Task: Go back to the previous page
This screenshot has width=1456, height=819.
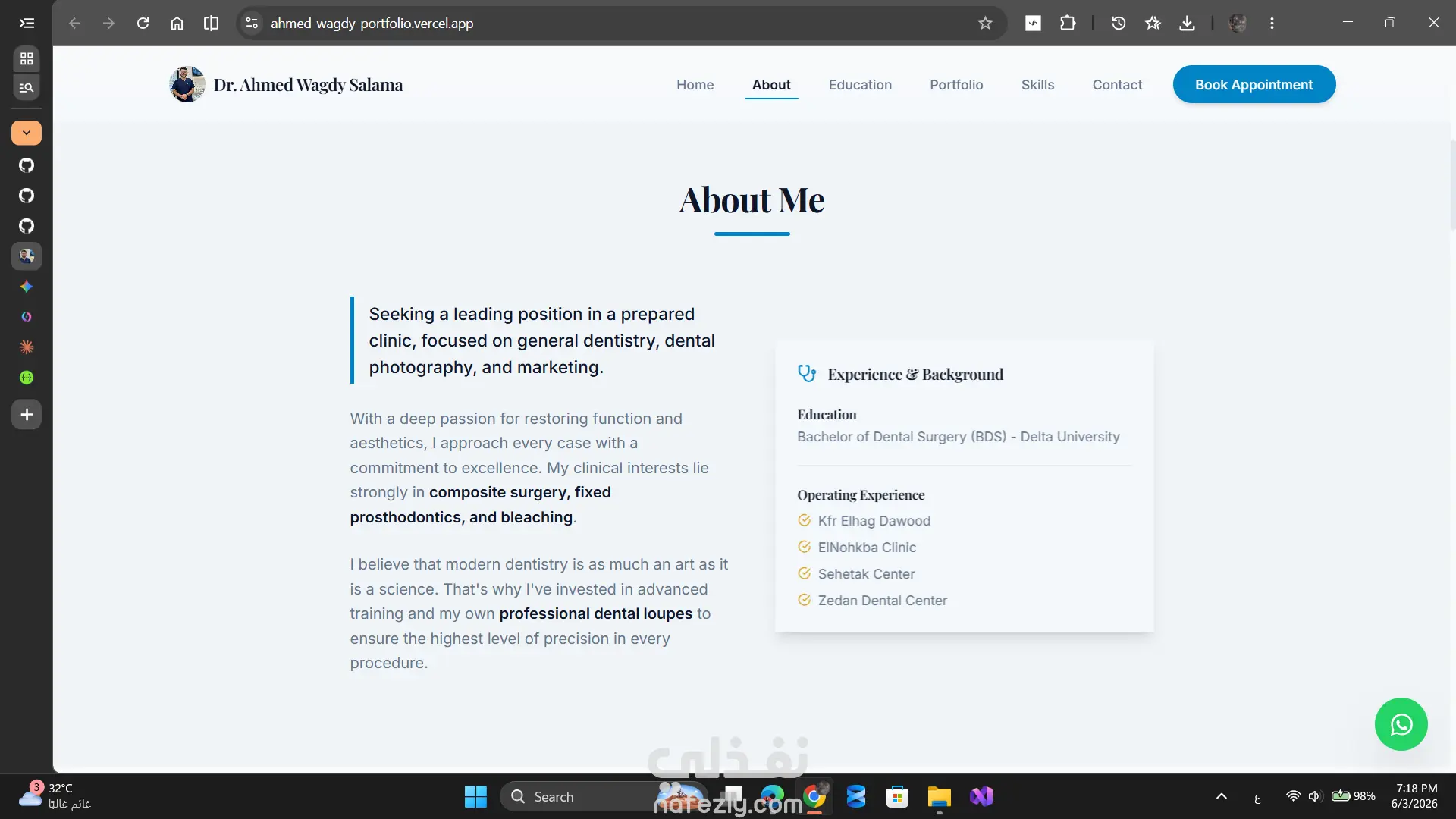Action: click(74, 23)
